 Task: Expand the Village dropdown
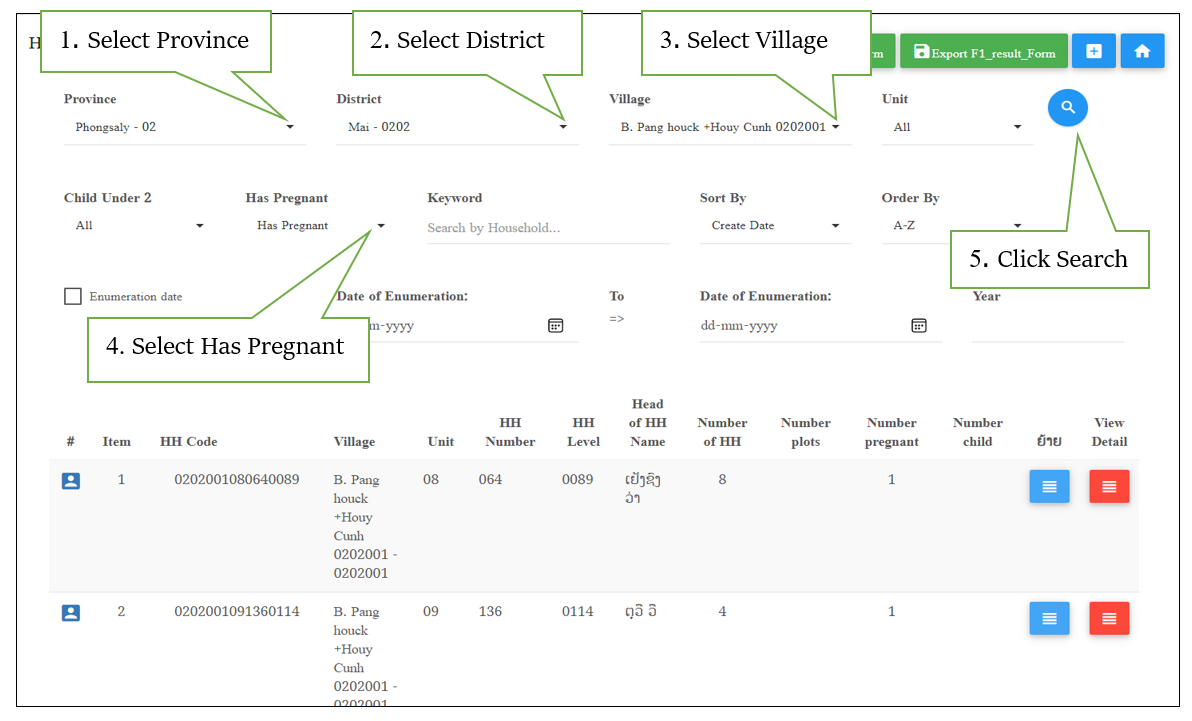pyautogui.click(x=835, y=126)
